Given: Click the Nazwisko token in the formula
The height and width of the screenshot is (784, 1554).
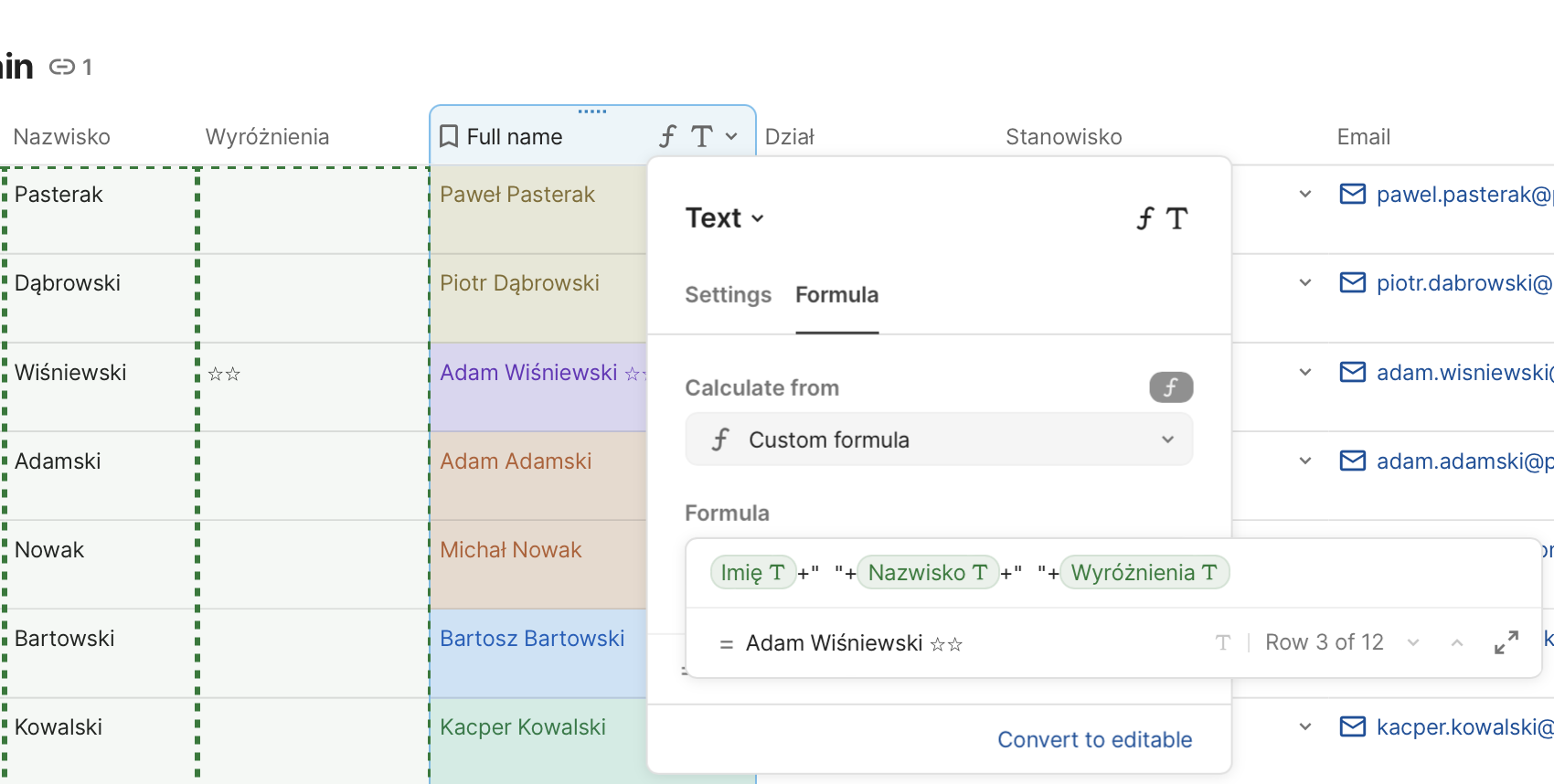Looking at the screenshot, I should 927,573.
